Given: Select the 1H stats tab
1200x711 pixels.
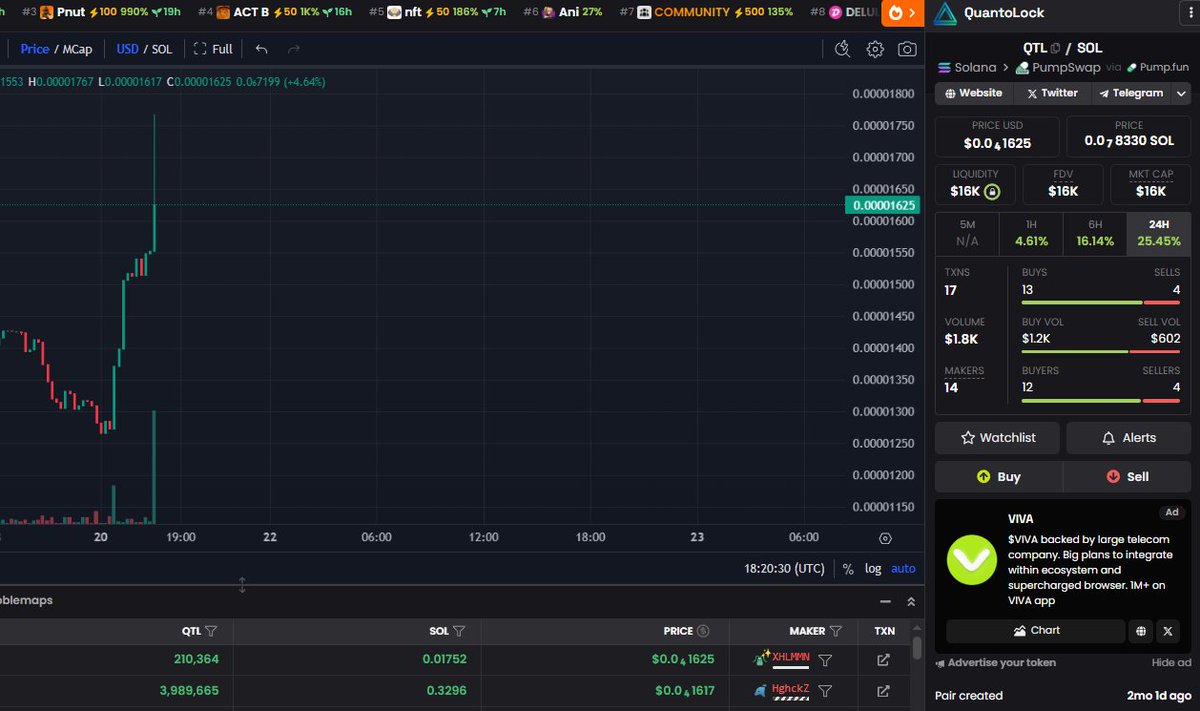Looking at the screenshot, I should click(1031, 233).
